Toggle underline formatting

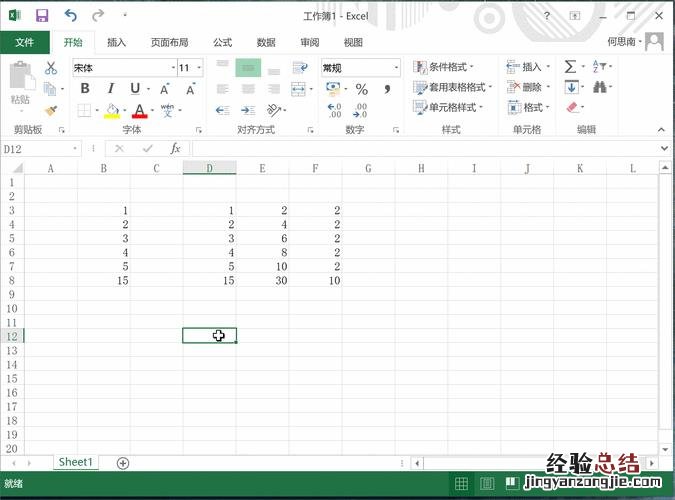point(135,89)
